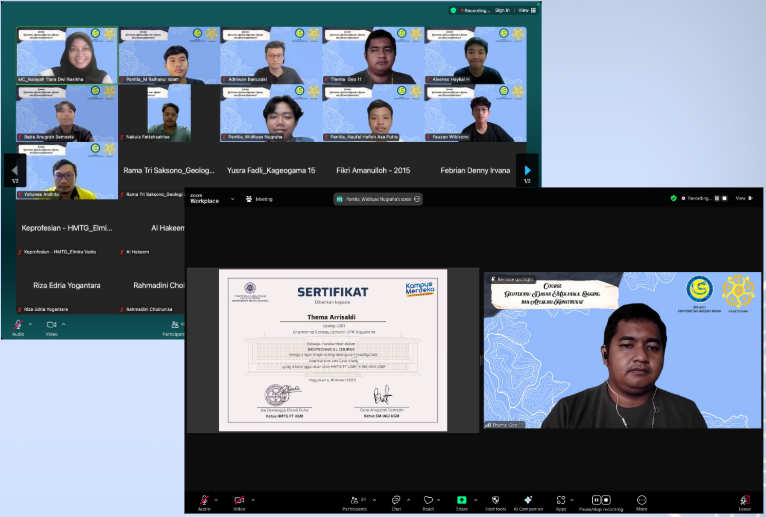Click the Leave meeting icon
Image resolution: width=766 pixels, height=517 pixels.
point(745,500)
